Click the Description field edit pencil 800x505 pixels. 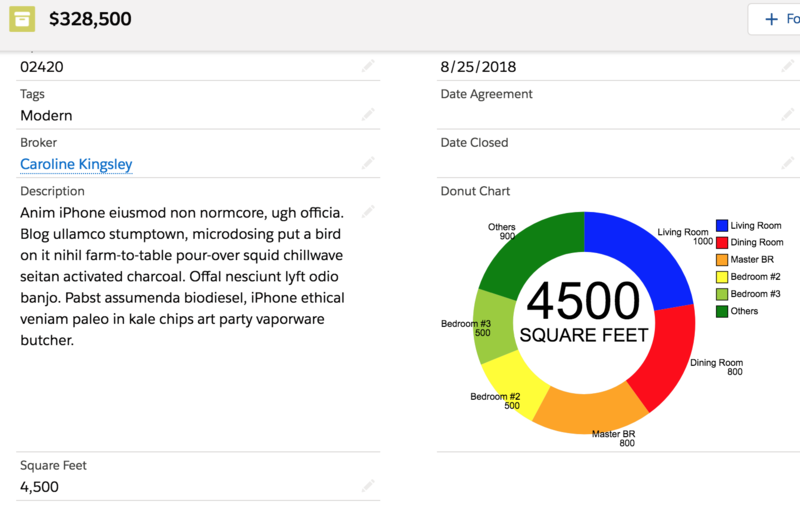368,212
